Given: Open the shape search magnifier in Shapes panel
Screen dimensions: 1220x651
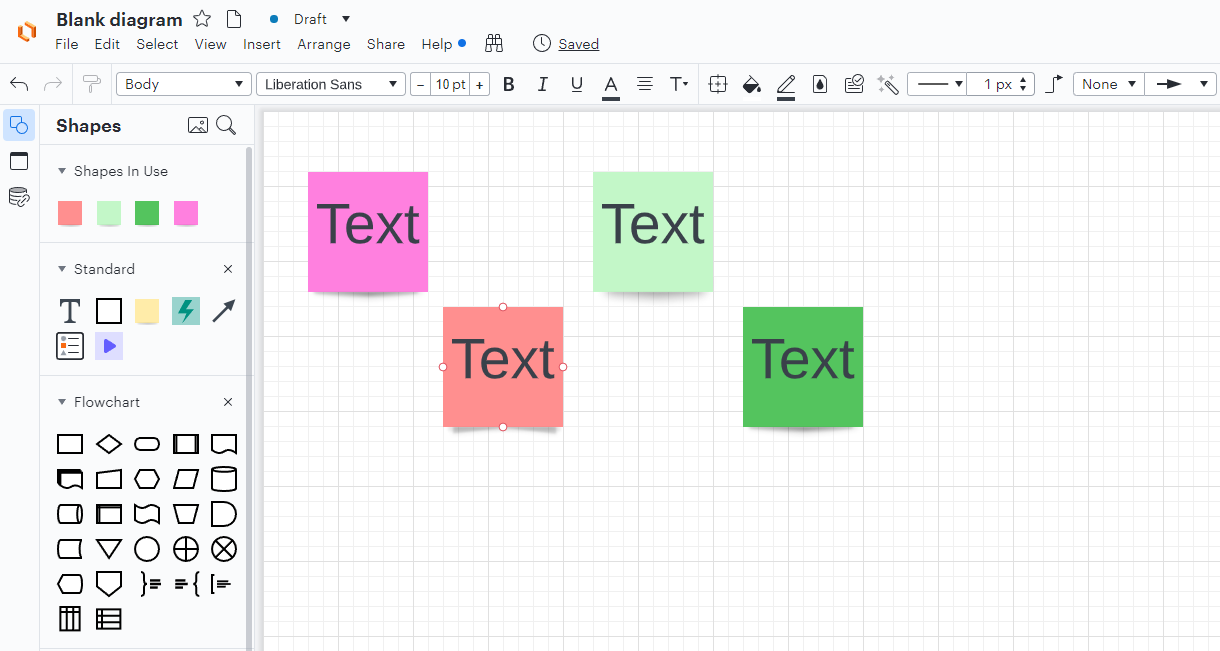Looking at the screenshot, I should coord(227,125).
